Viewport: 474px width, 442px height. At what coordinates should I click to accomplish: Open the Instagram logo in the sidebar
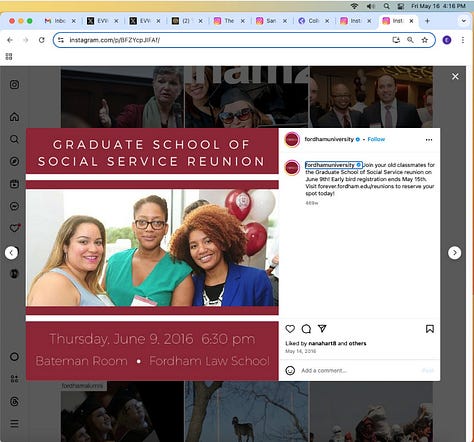(x=14, y=84)
